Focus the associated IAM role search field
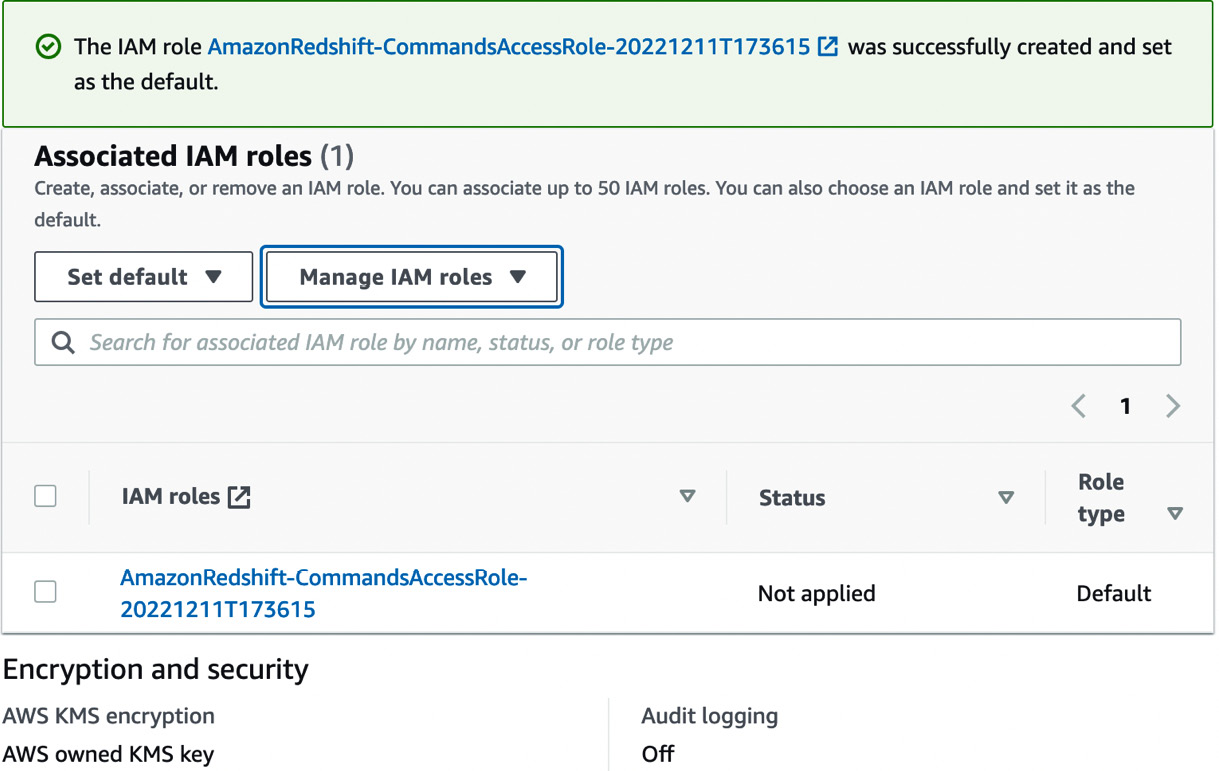The width and height of the screenshot is (1219, 771). click(608, 343)
